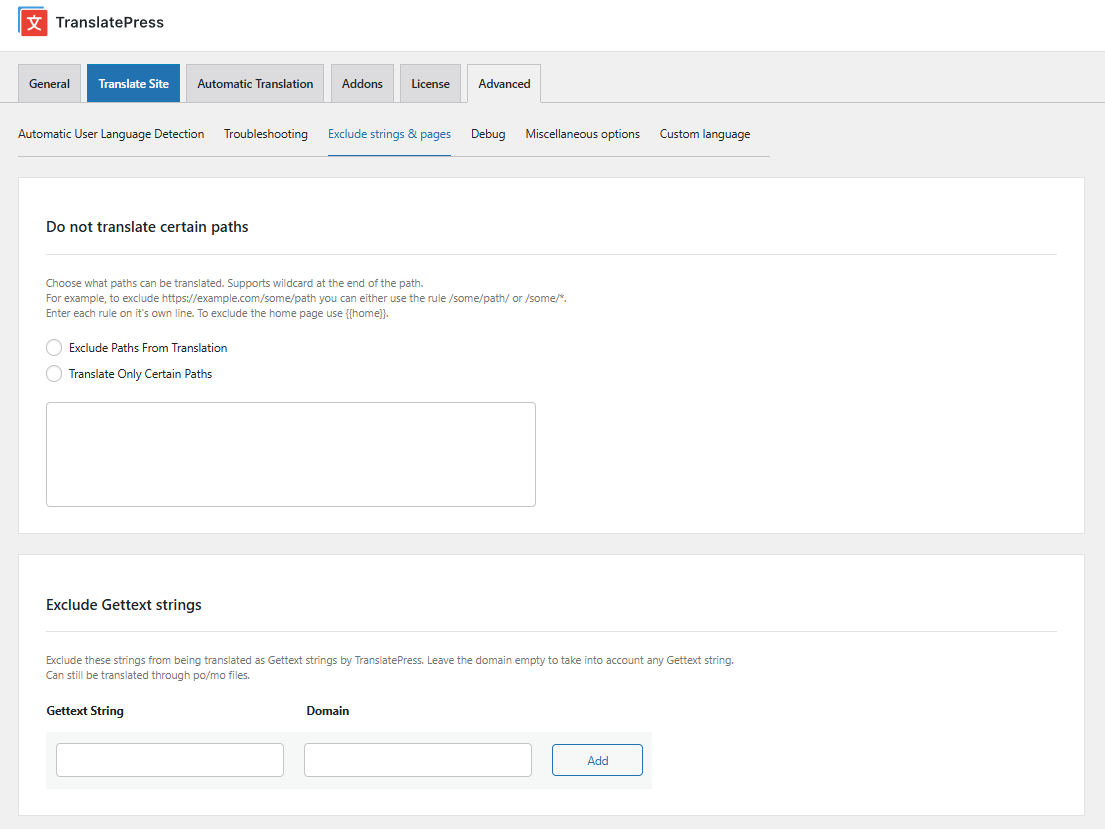Go to the Addons tab

coord(362,84)
